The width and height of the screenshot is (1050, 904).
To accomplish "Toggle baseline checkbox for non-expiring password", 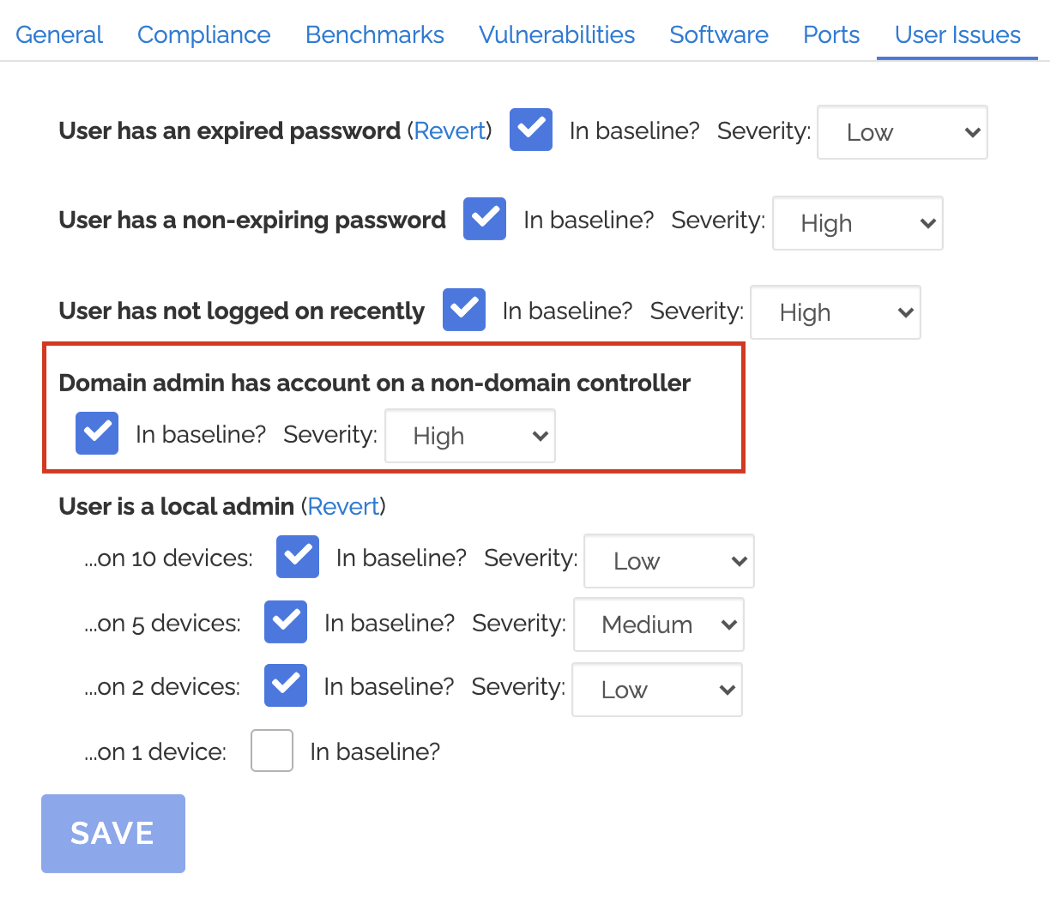I will (x=485, y=220).
